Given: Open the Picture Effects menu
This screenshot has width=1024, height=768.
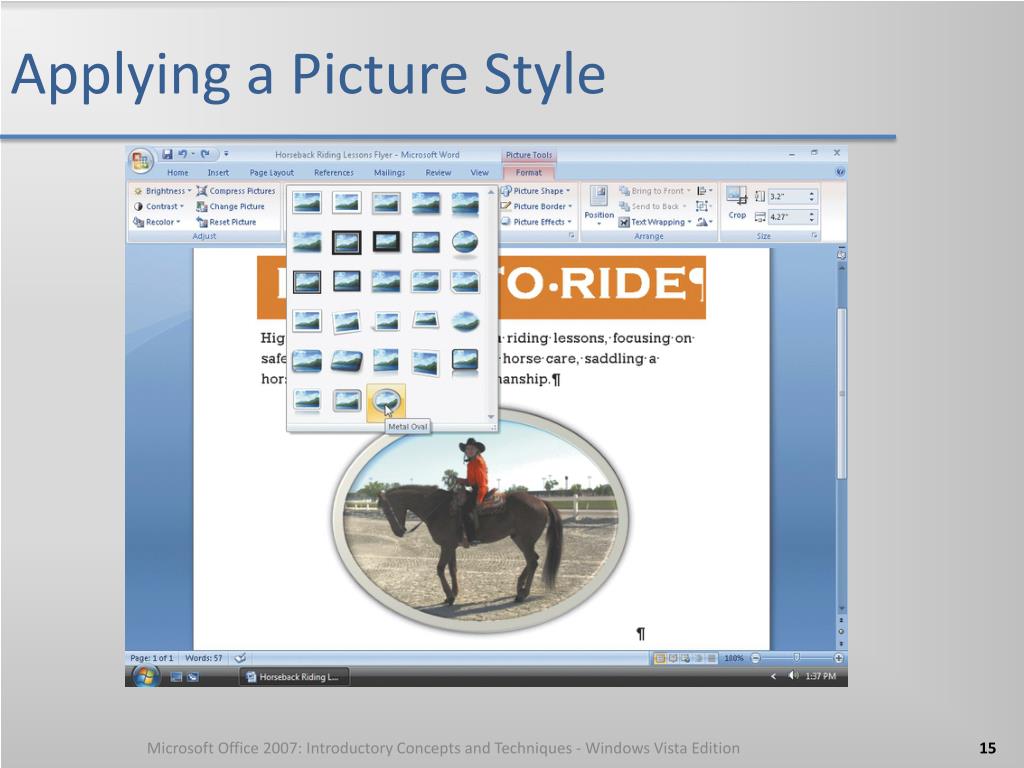Looking at the screenshot, I should (x=537, y=222).
